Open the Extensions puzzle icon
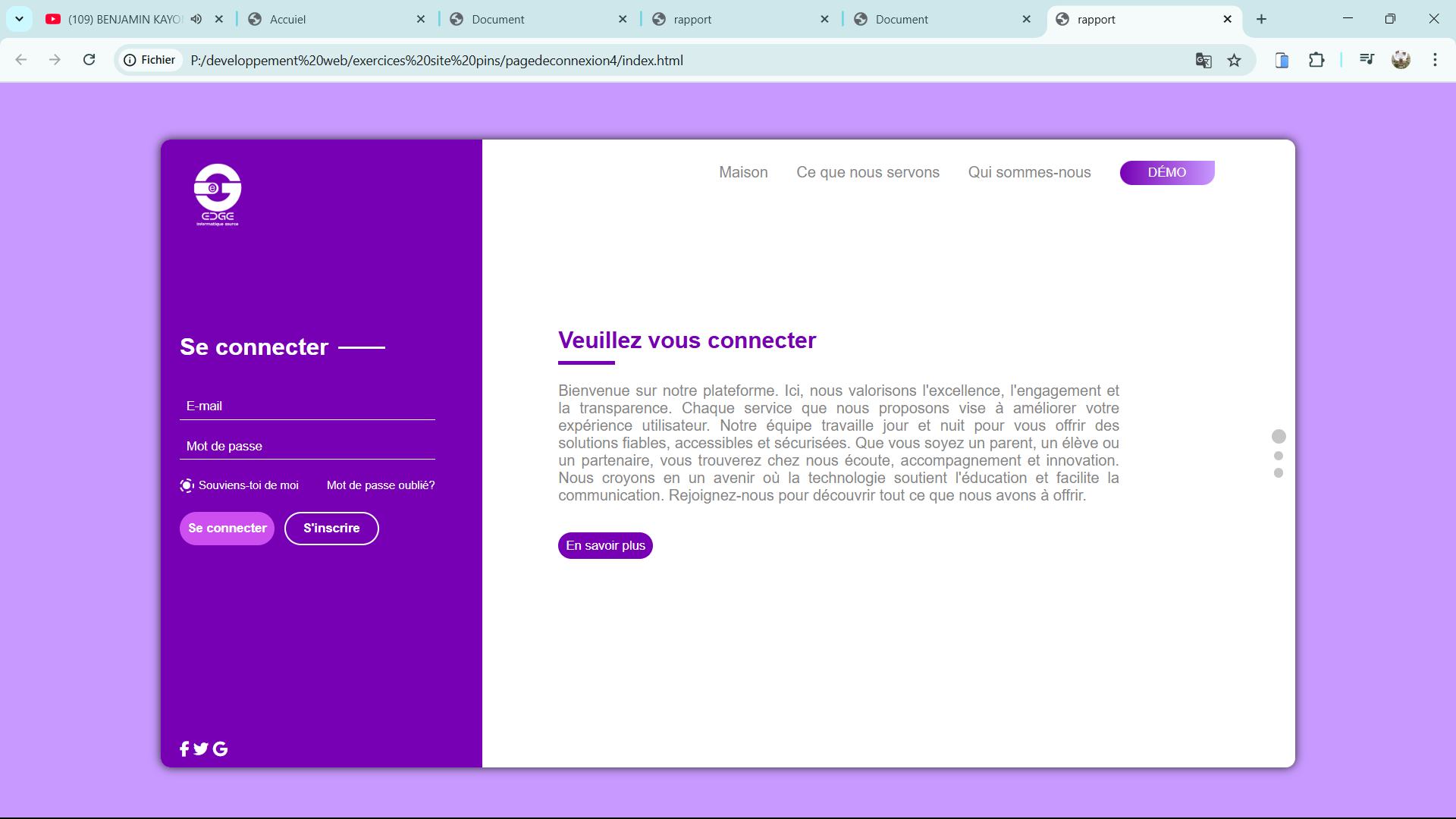Screen dimensions: 1456x819 (1316, 60)
